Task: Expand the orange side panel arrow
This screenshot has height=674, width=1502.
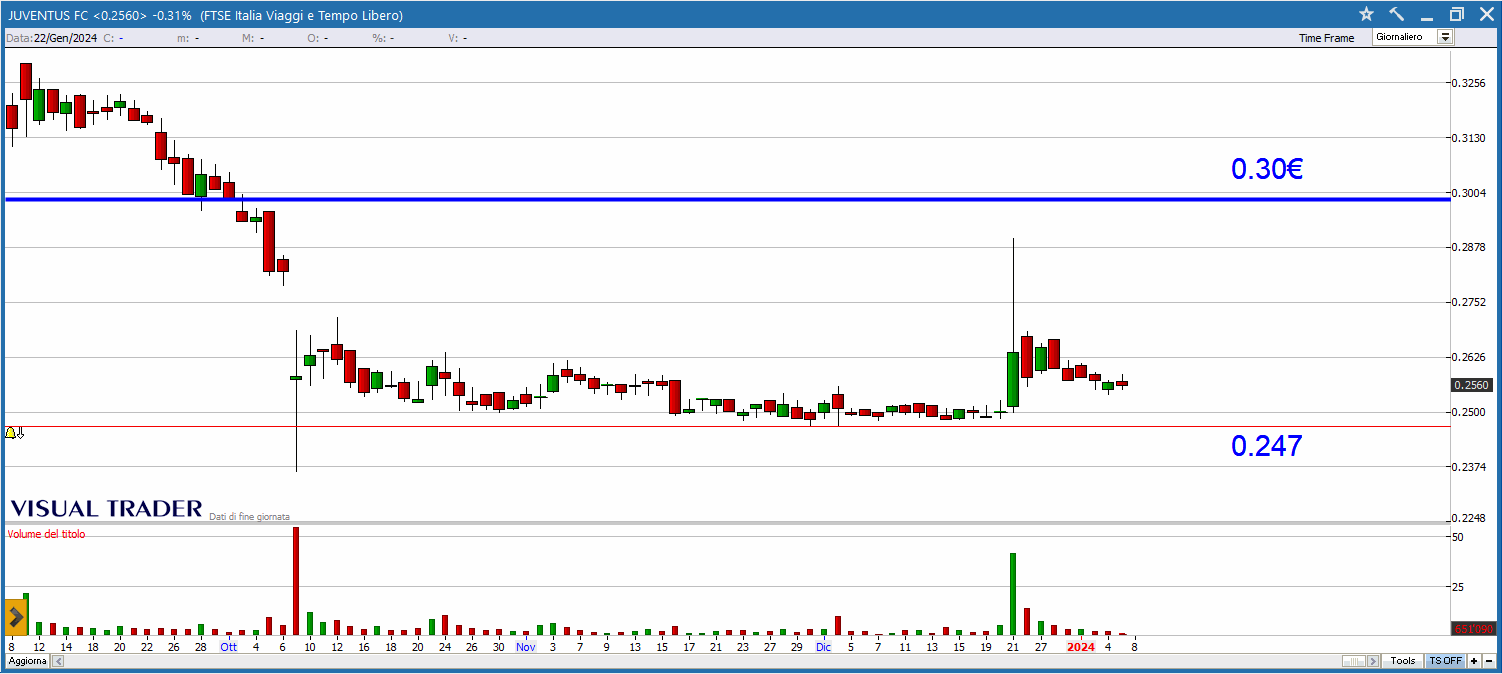Action: (x=15, y=617)
